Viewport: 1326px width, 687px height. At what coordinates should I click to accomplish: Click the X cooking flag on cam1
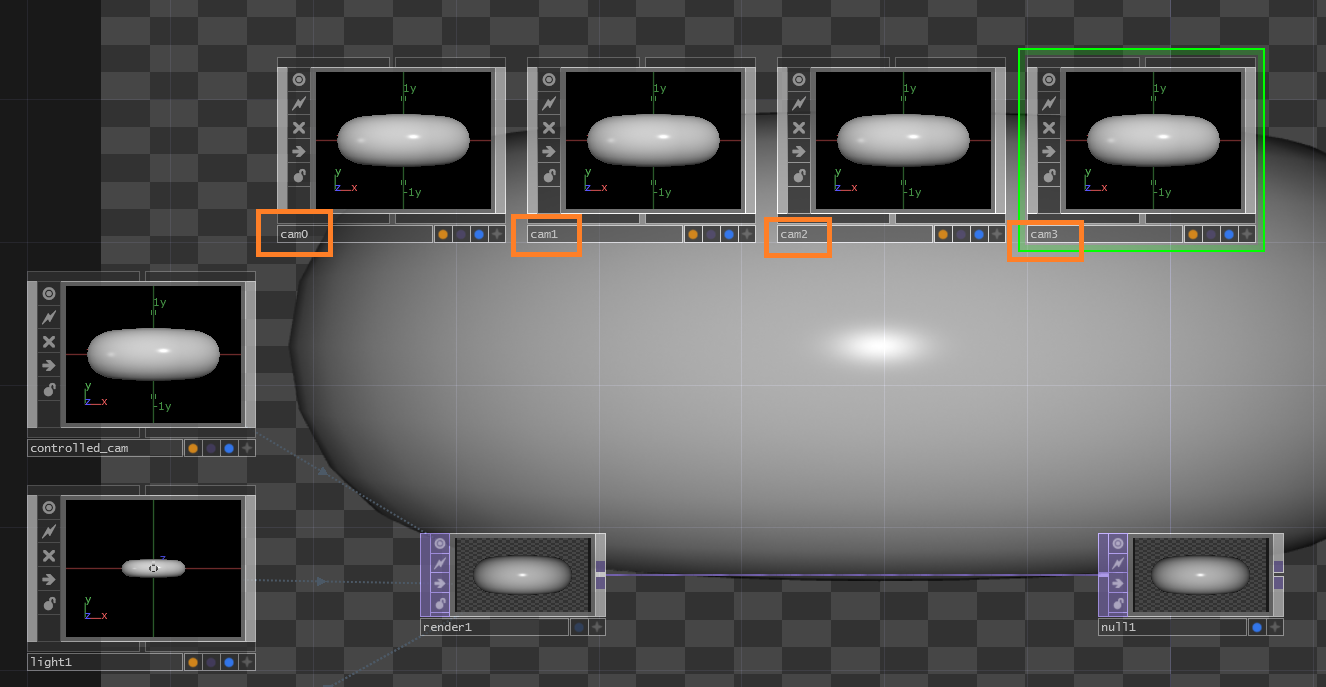(x=548, y=127)
